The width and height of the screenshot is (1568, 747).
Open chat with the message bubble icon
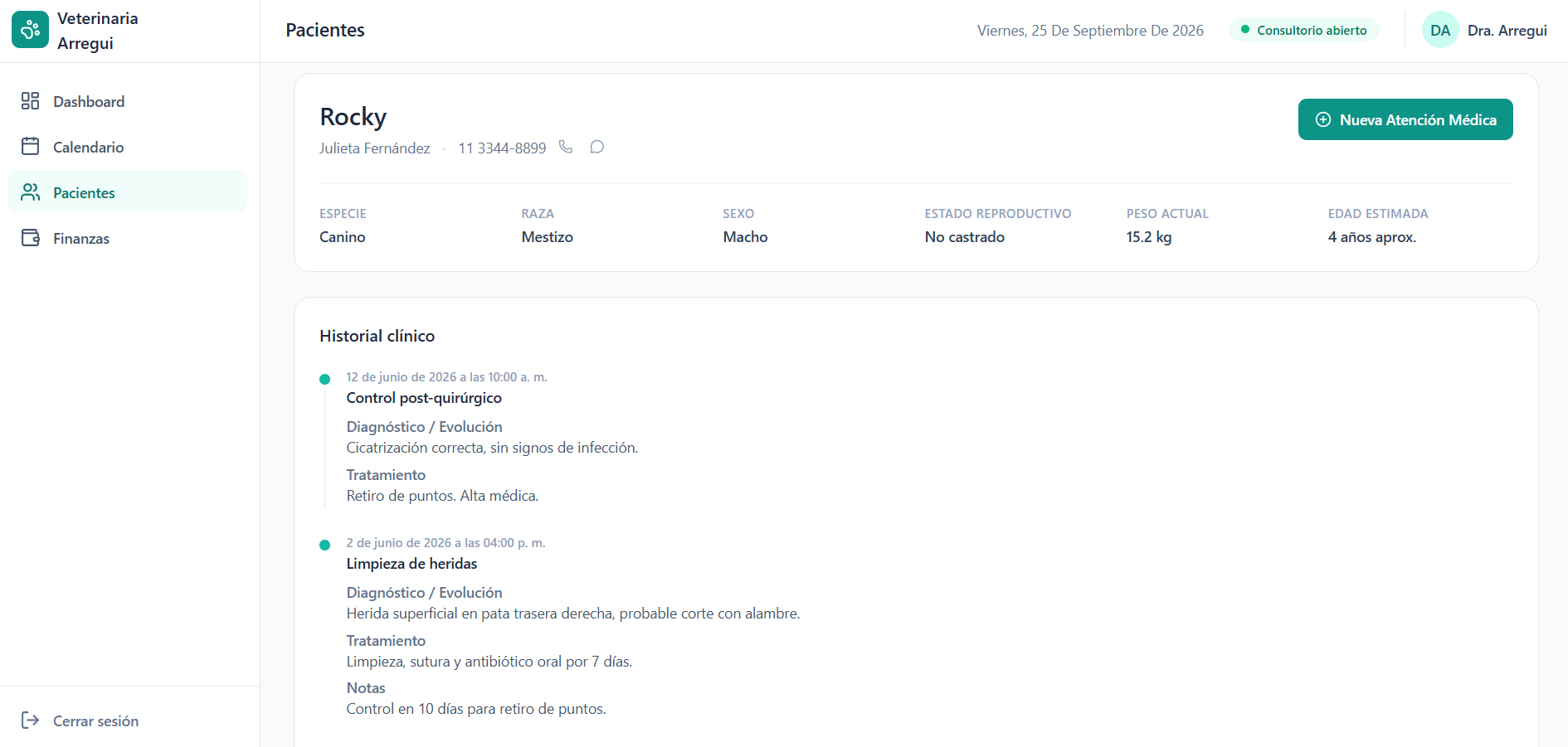coord(597,147)
